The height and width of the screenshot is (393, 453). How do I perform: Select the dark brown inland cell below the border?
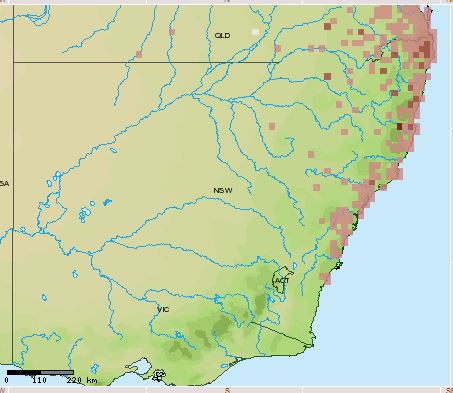click(327, 77)
